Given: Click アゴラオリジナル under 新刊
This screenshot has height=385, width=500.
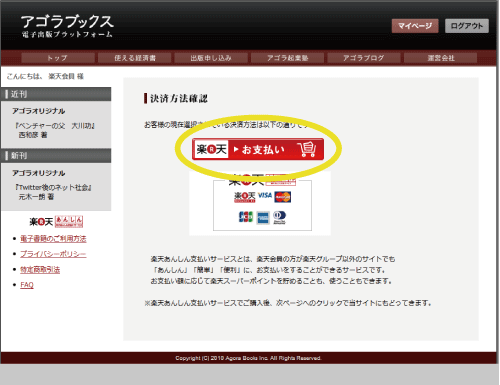Looking at the screenshot, I should 39,173.
